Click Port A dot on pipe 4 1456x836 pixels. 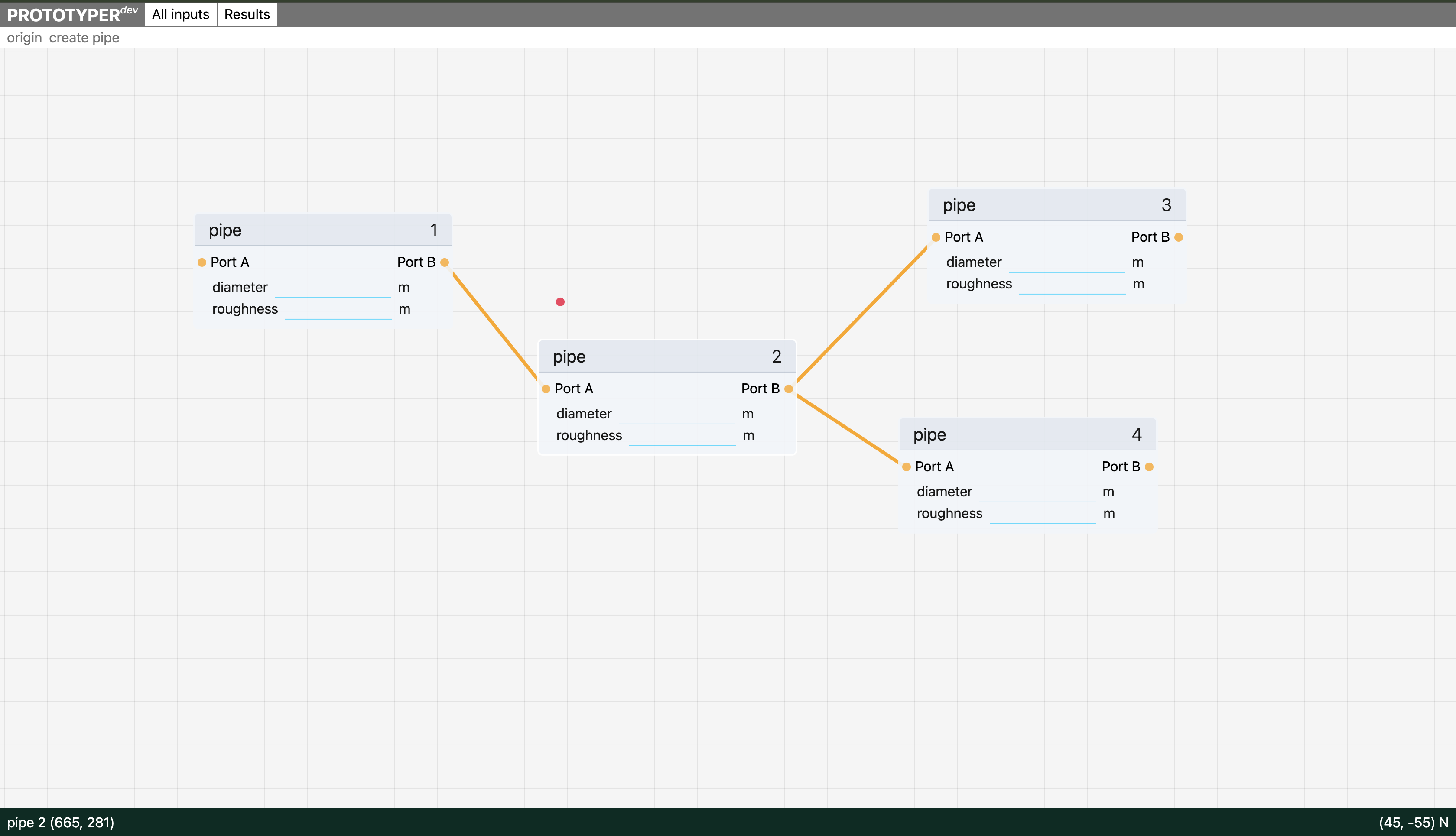pos(907,467)
